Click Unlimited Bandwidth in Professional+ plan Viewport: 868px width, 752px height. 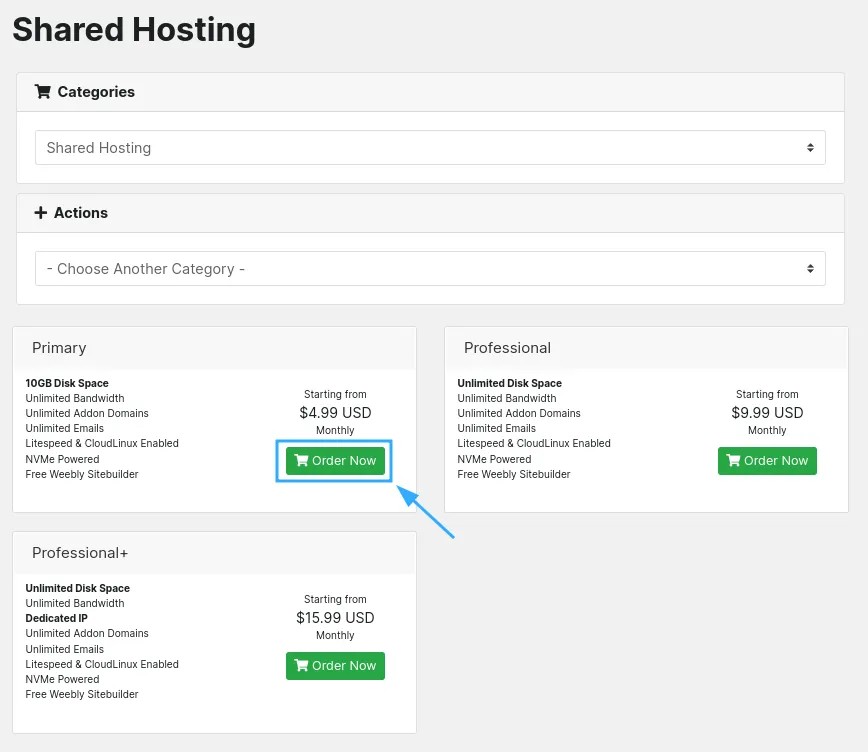[75, 603]
